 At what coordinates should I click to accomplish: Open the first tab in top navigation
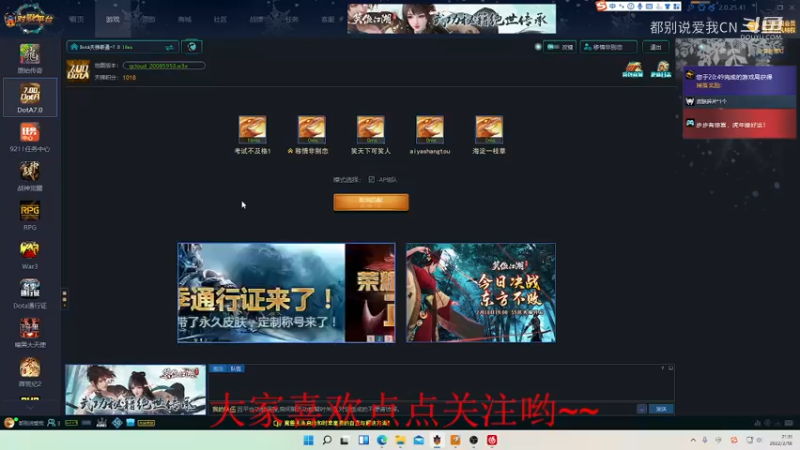tap(77, 19)
